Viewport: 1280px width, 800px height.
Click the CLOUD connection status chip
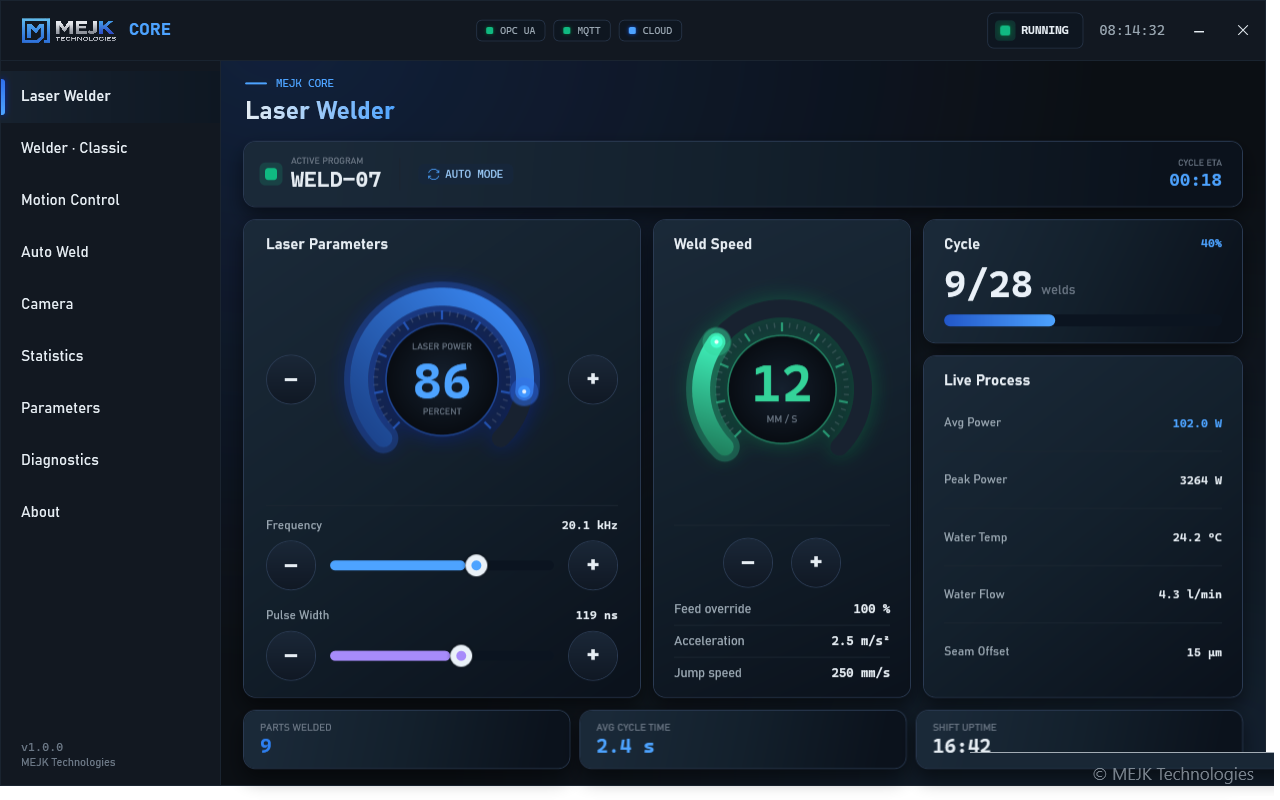click(650, 31)
